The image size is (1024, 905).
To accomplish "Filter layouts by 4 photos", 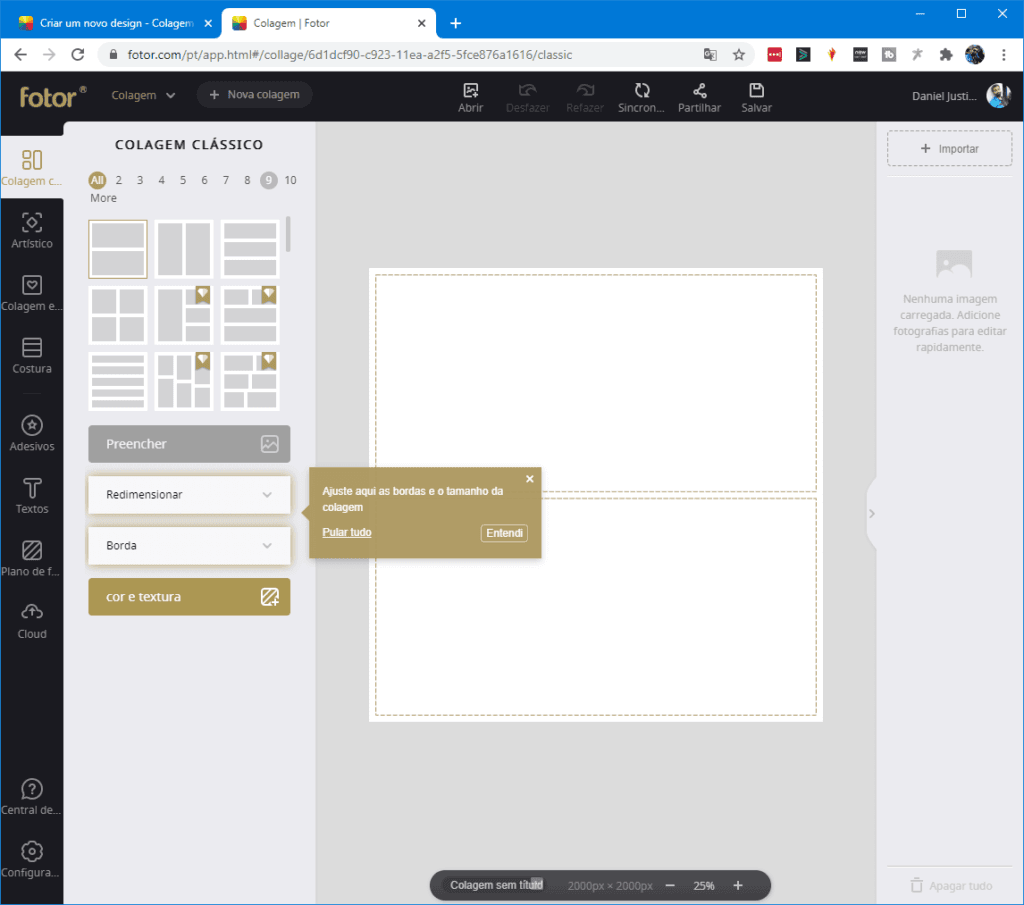I will coord(161,180).
